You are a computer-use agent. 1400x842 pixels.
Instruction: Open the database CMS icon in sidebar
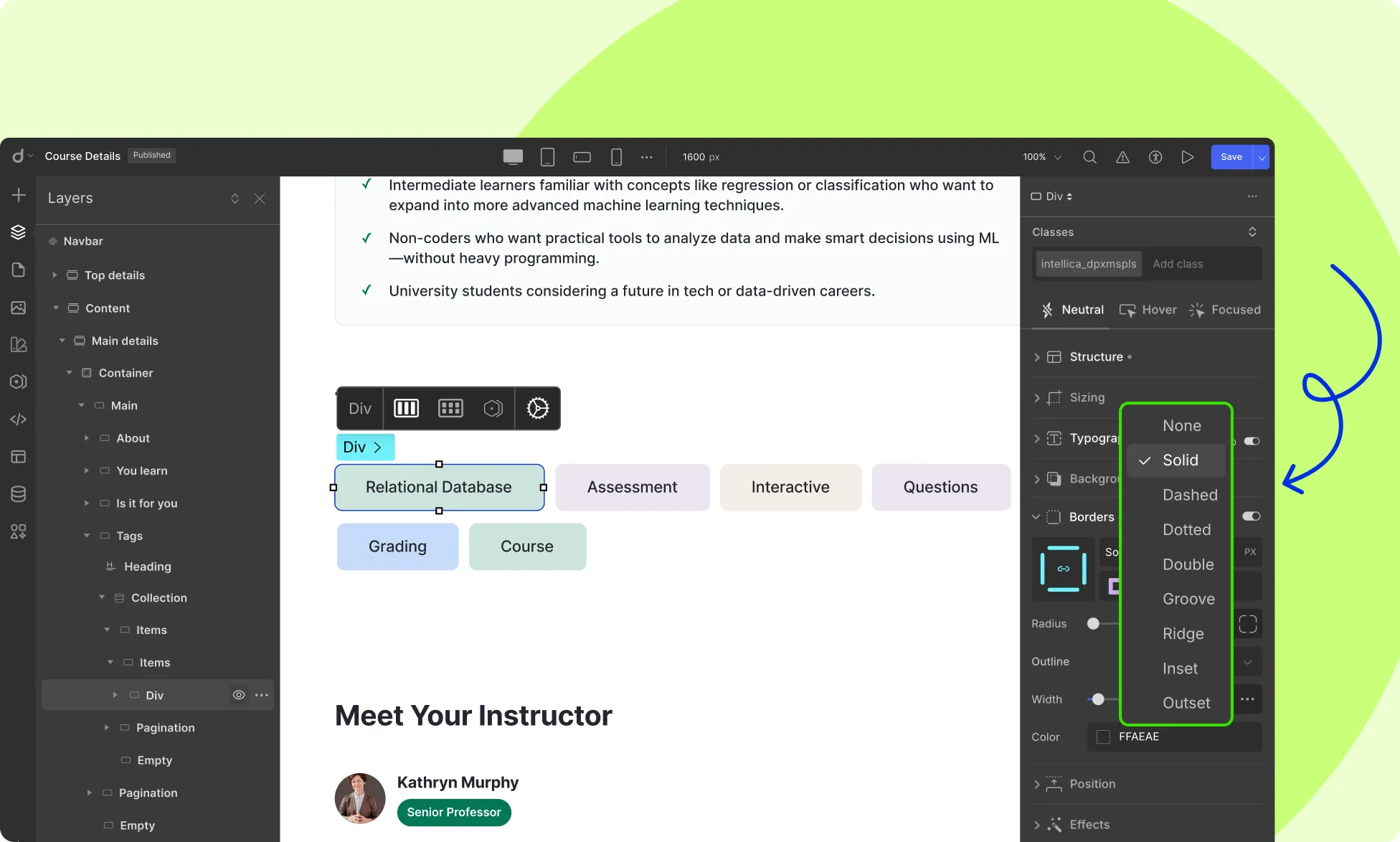coord(19,494)
